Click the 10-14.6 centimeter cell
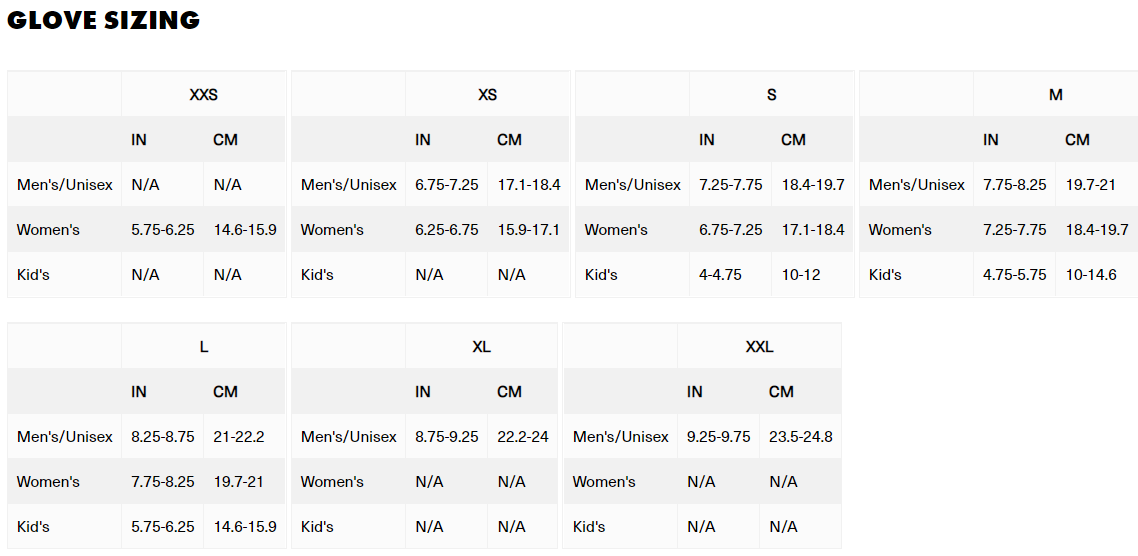Viewport: 1138px width, 556px height. [x=1090, y=275]
